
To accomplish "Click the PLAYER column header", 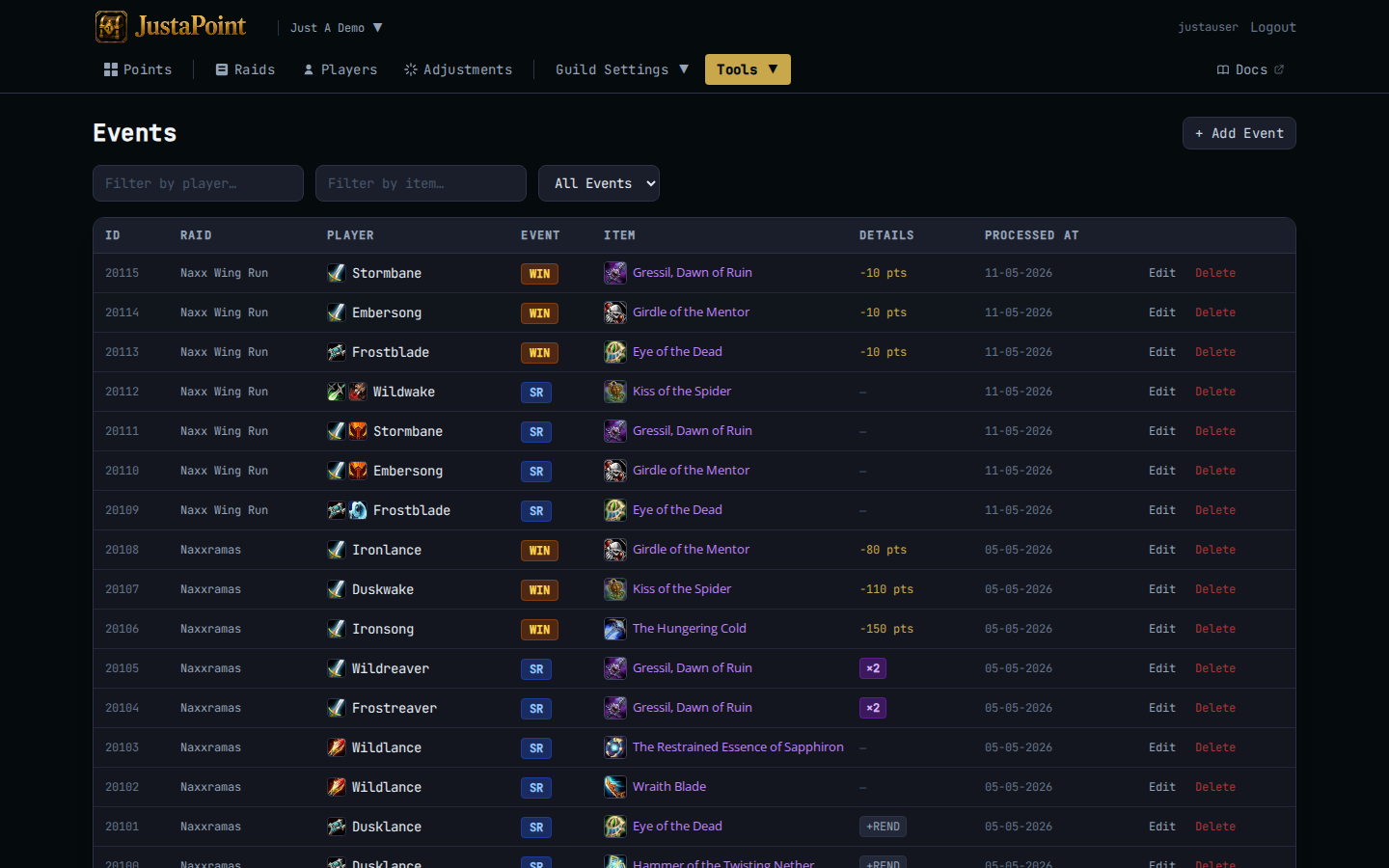I will (350, 235).
